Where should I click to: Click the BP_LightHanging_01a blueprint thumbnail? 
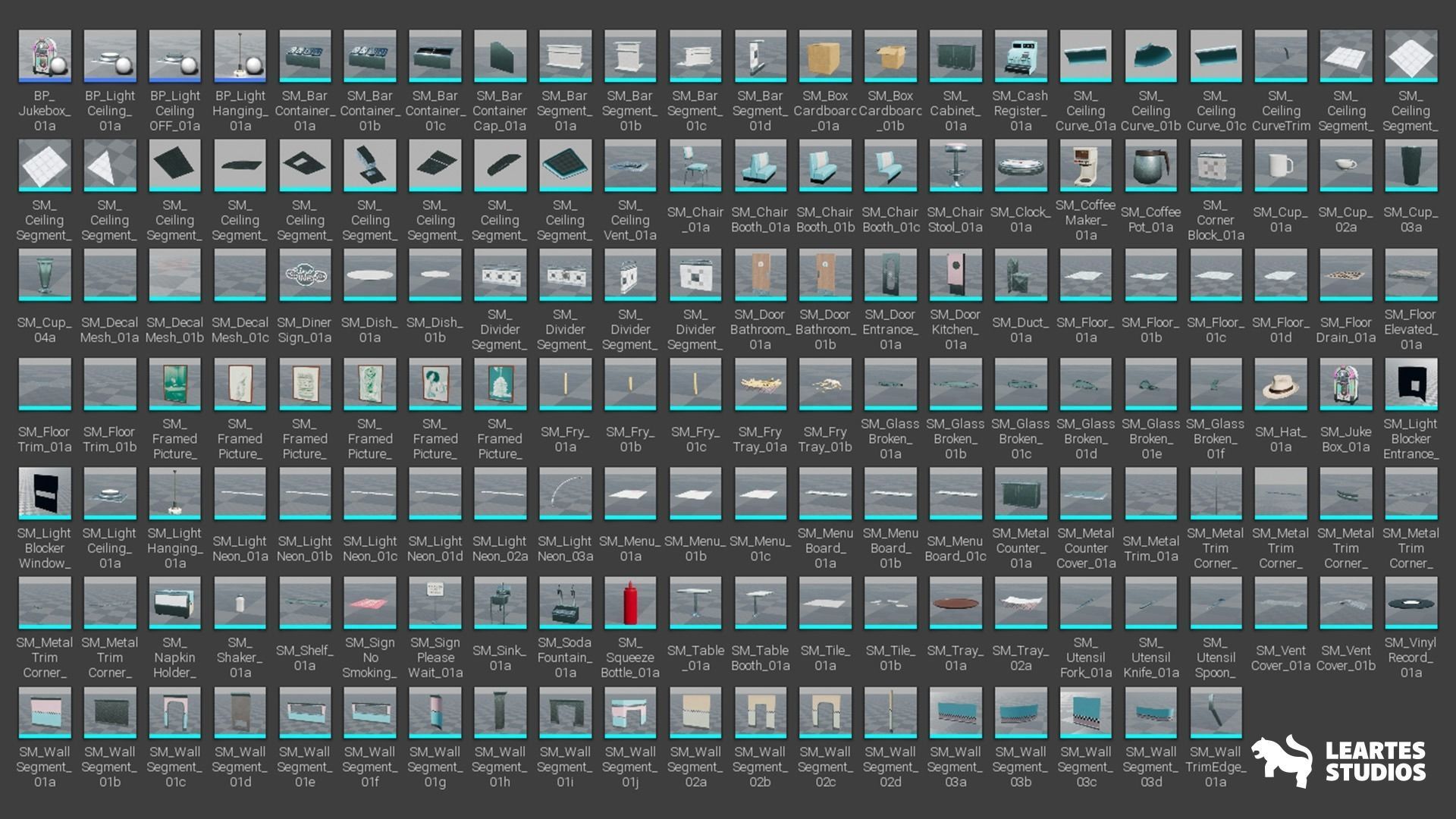(240, 56)
